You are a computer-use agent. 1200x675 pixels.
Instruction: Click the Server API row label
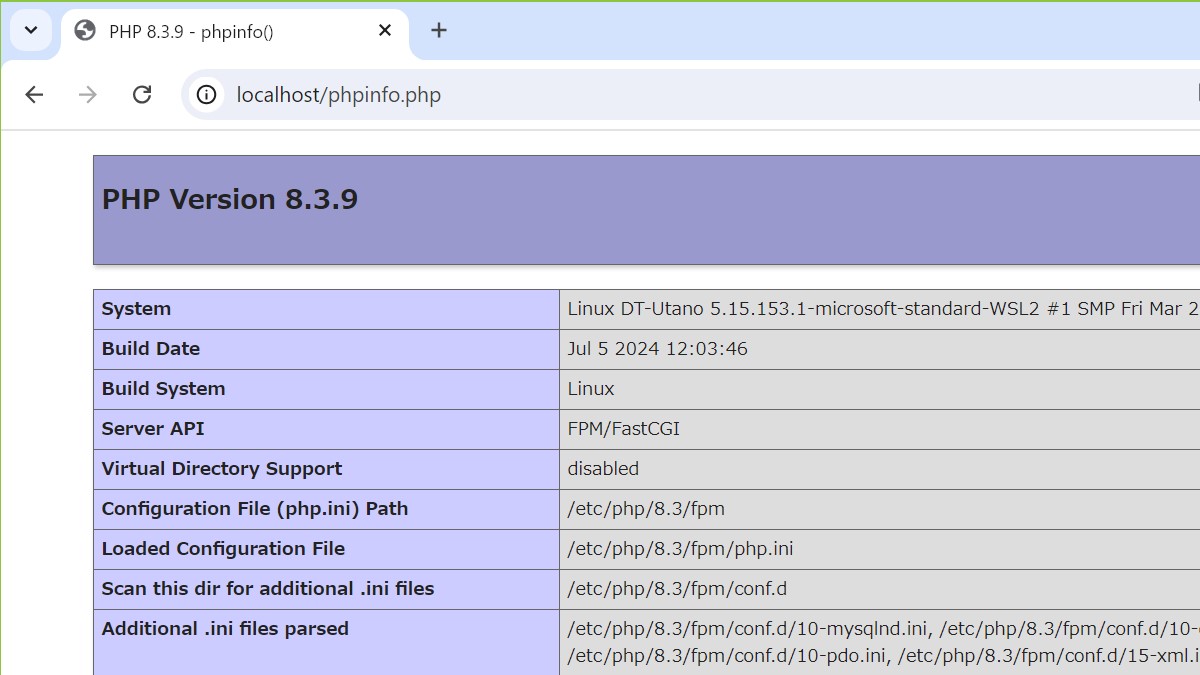point(153,429)
